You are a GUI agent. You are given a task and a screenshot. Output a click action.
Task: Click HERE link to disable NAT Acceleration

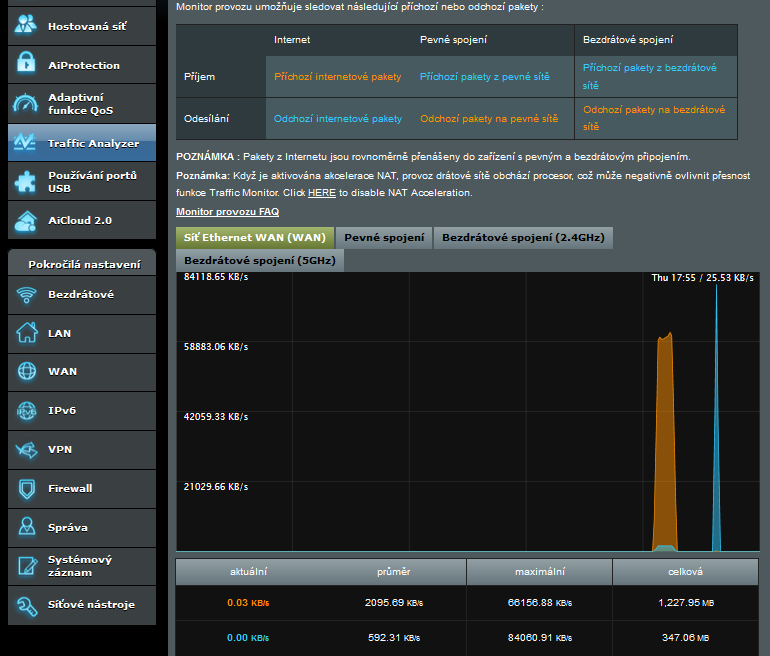(321, 192)
